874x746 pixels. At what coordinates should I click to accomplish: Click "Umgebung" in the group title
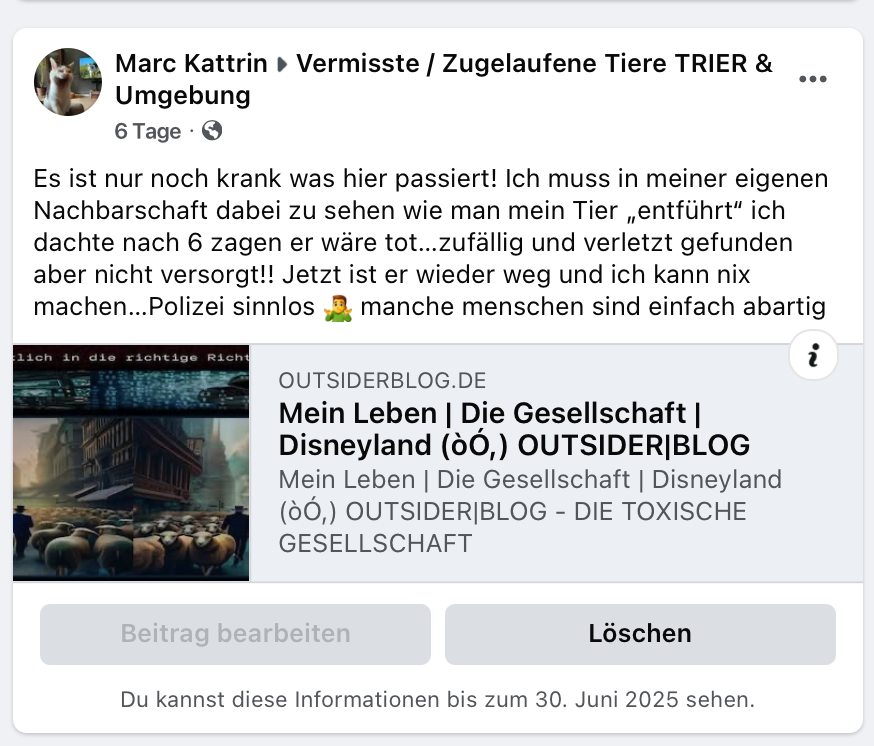pos(183,96)
